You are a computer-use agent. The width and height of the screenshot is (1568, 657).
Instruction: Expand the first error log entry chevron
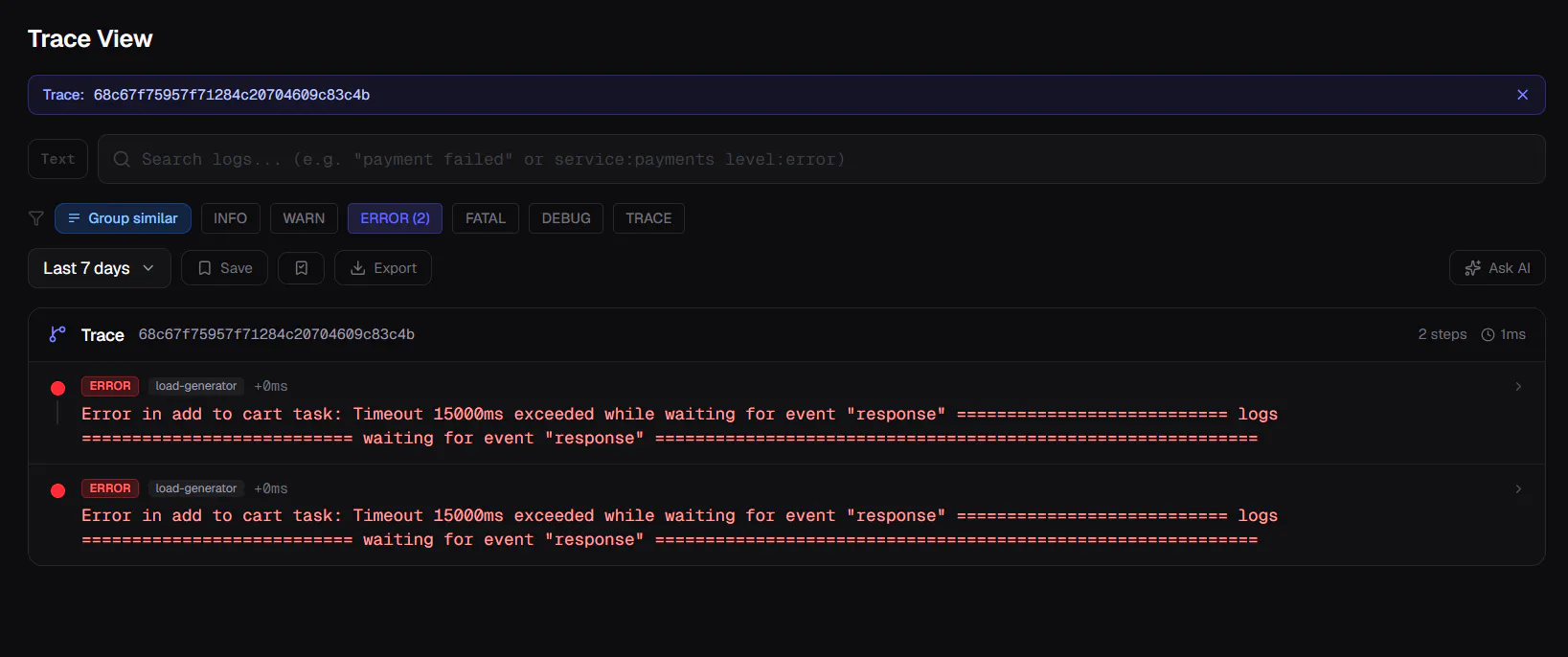(1518, 387)
